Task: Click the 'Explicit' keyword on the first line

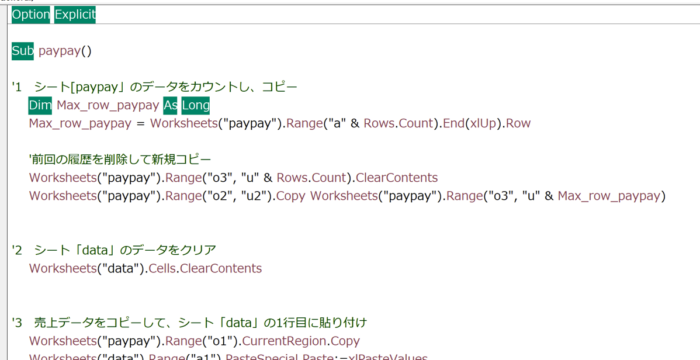Action: pyautogui.click(x=75, y=15)
